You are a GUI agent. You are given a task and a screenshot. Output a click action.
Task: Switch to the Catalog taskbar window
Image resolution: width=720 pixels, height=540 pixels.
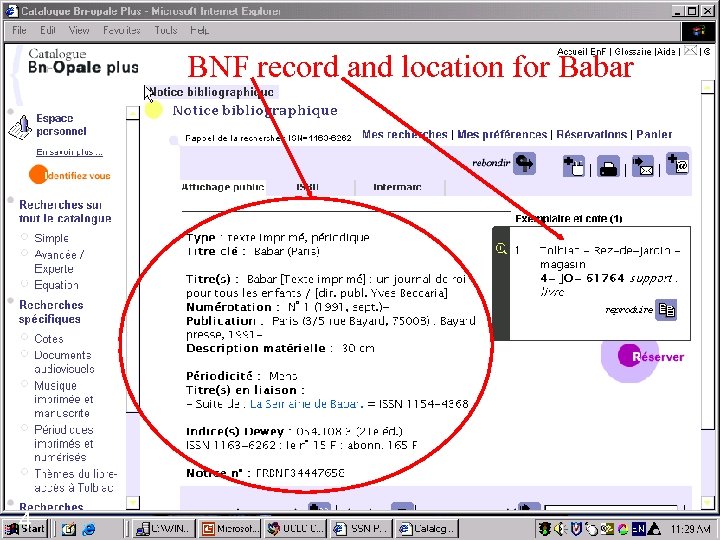[428, 529]
